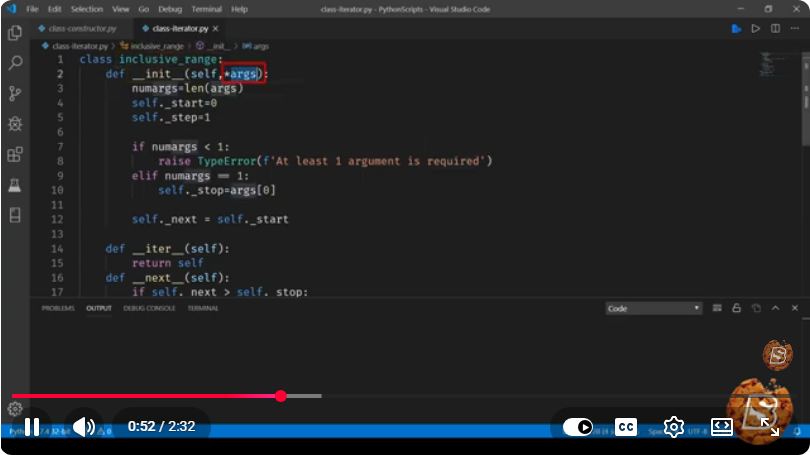Switch video to theater mode
The image size is (810, 455).
[722, 427]
